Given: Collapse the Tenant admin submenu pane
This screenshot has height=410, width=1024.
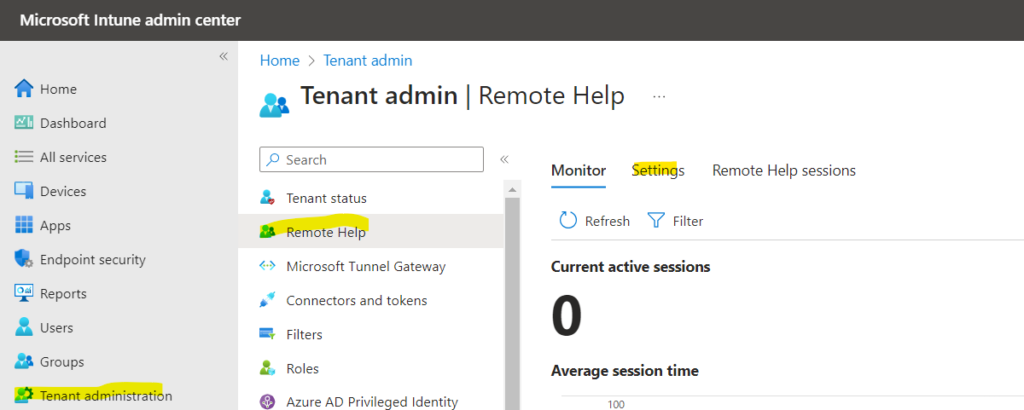Looking at the screenshot, I should (x=504, y=159).
